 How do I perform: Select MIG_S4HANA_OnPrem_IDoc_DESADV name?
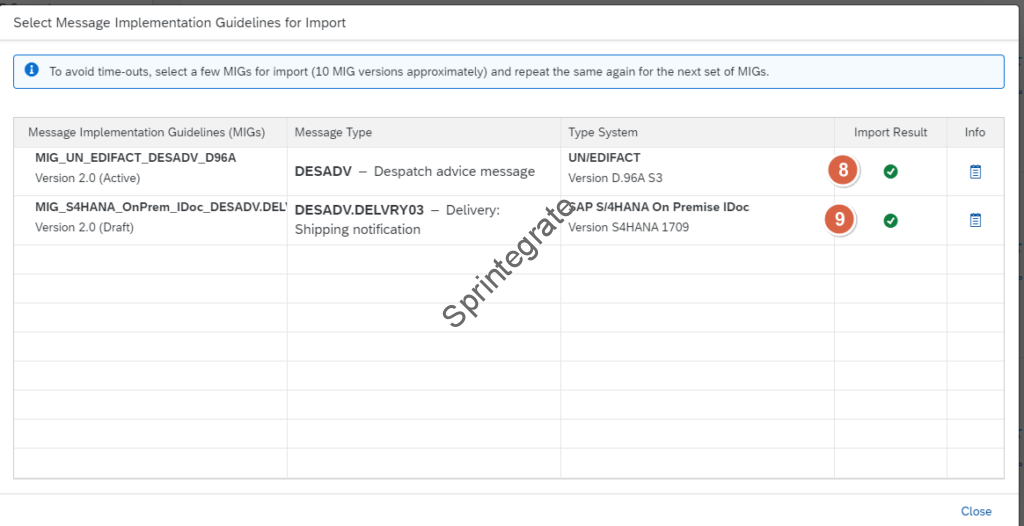160,207
